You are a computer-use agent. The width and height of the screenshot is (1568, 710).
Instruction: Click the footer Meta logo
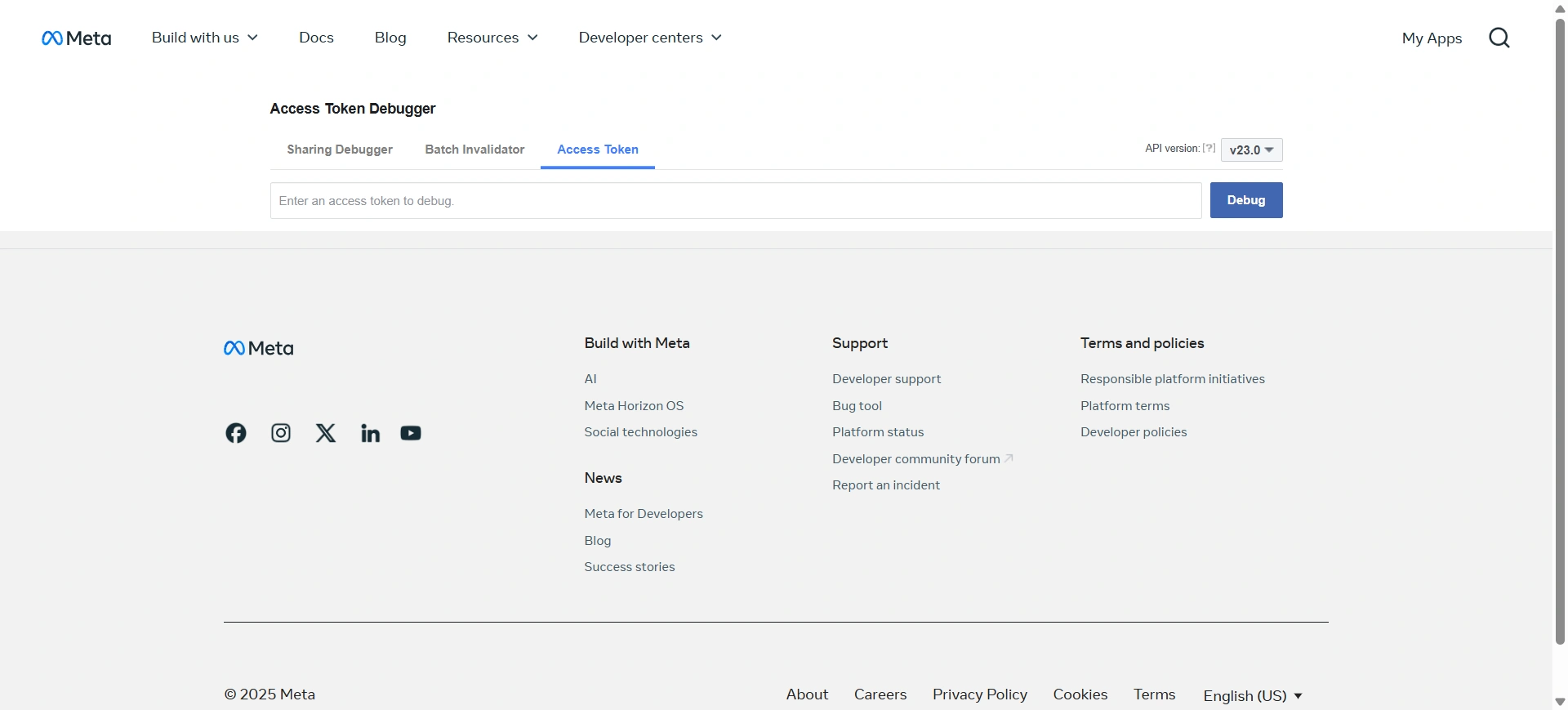pos(259,348)
